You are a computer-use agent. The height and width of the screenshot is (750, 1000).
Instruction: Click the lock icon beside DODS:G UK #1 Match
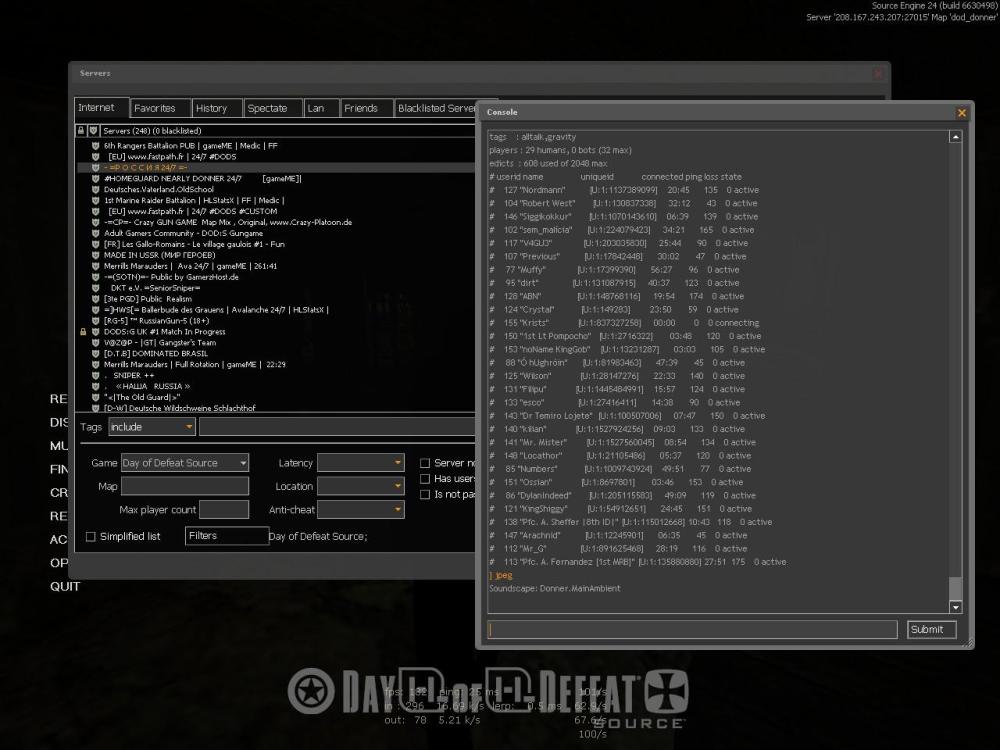[83, 332]
